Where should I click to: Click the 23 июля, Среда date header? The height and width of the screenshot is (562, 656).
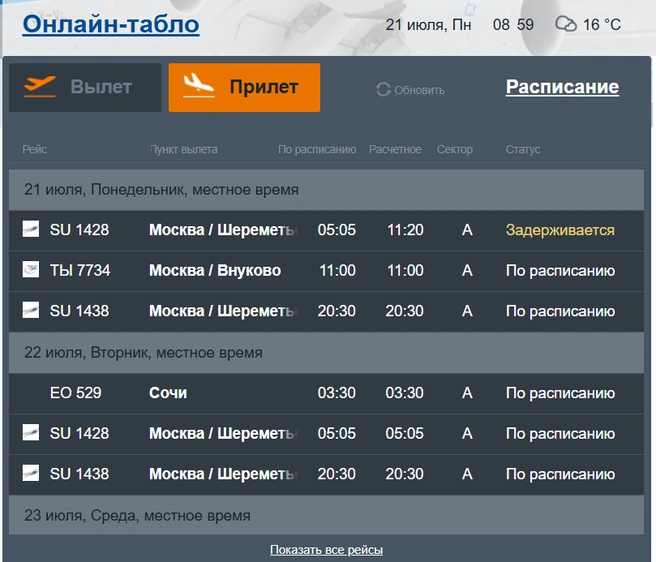click(x=326, y=515)
